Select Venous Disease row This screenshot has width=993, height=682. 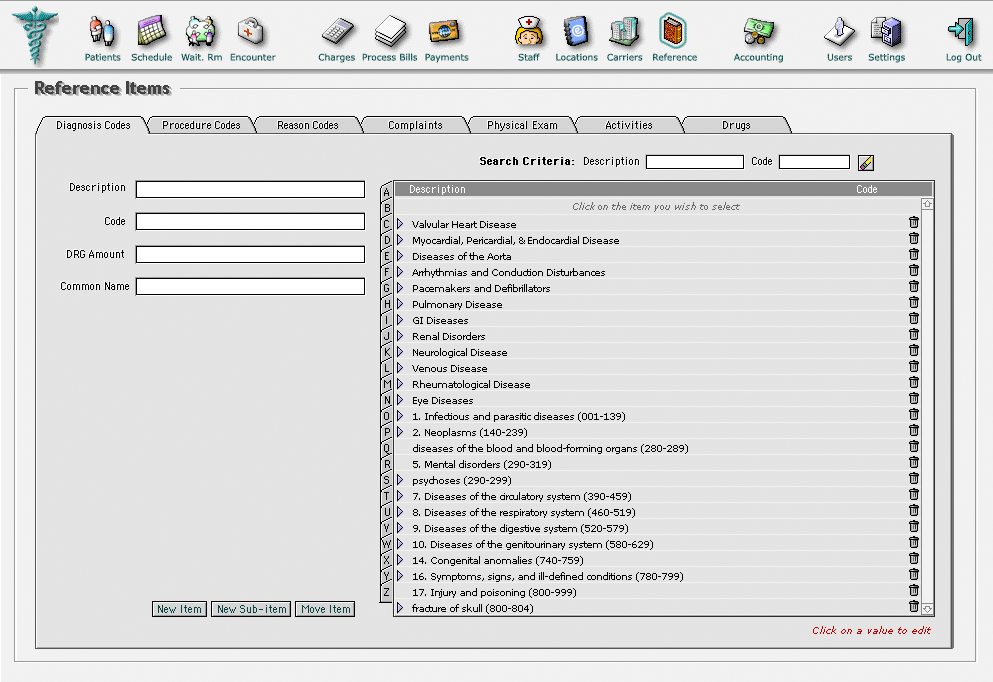(657, 368)
